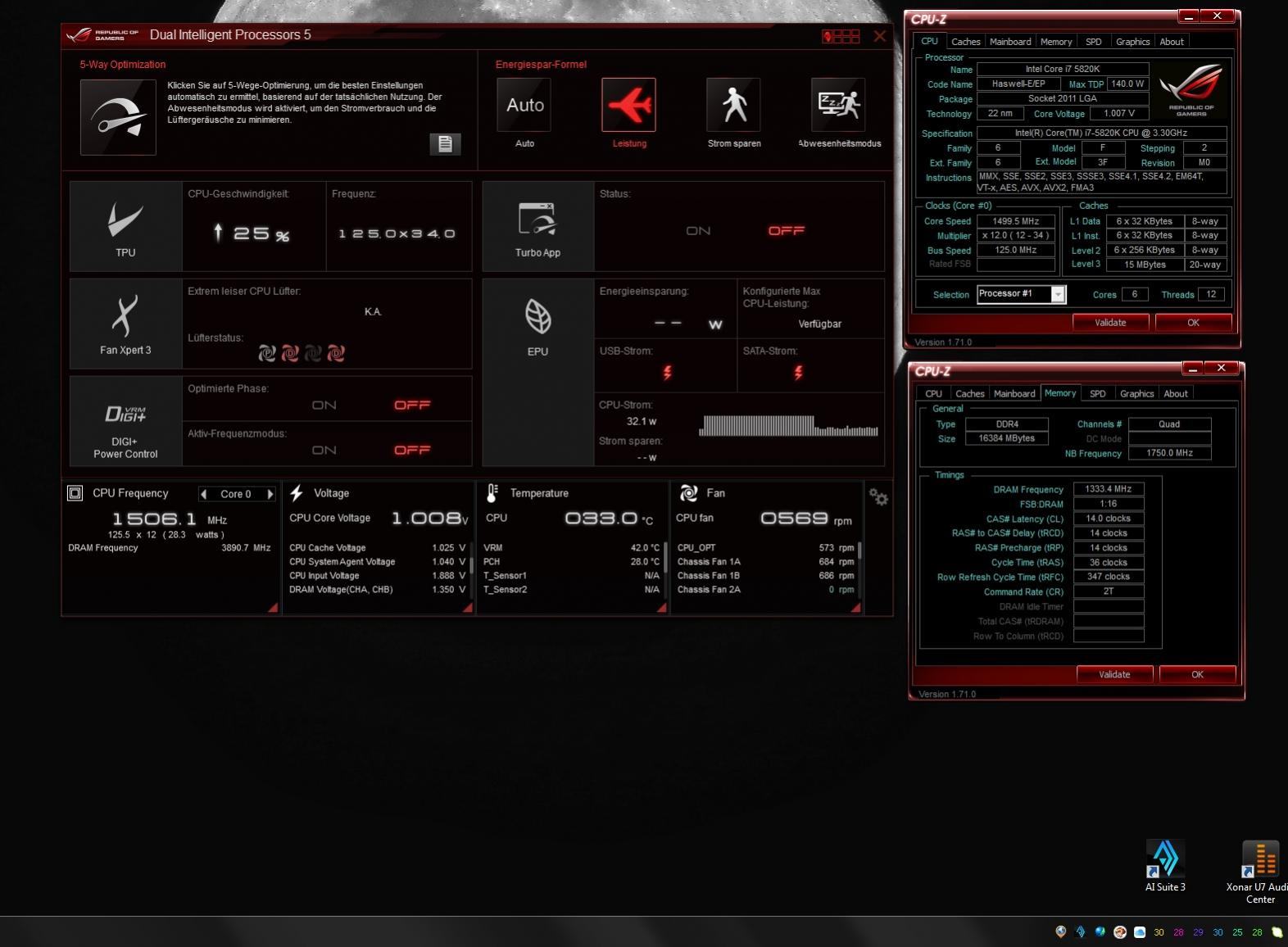
Task: Click the SATA-Strom lightning icon
Action: coord(798,373)
